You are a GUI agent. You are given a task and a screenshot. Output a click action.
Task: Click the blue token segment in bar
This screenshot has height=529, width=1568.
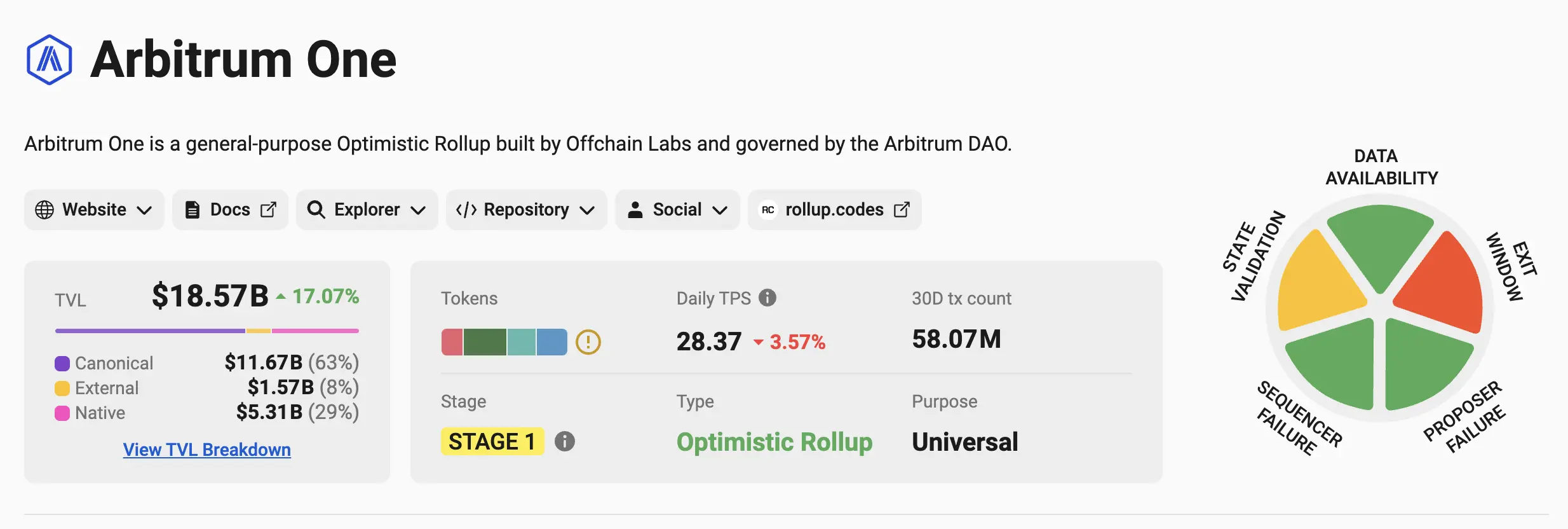coord(551,342)
